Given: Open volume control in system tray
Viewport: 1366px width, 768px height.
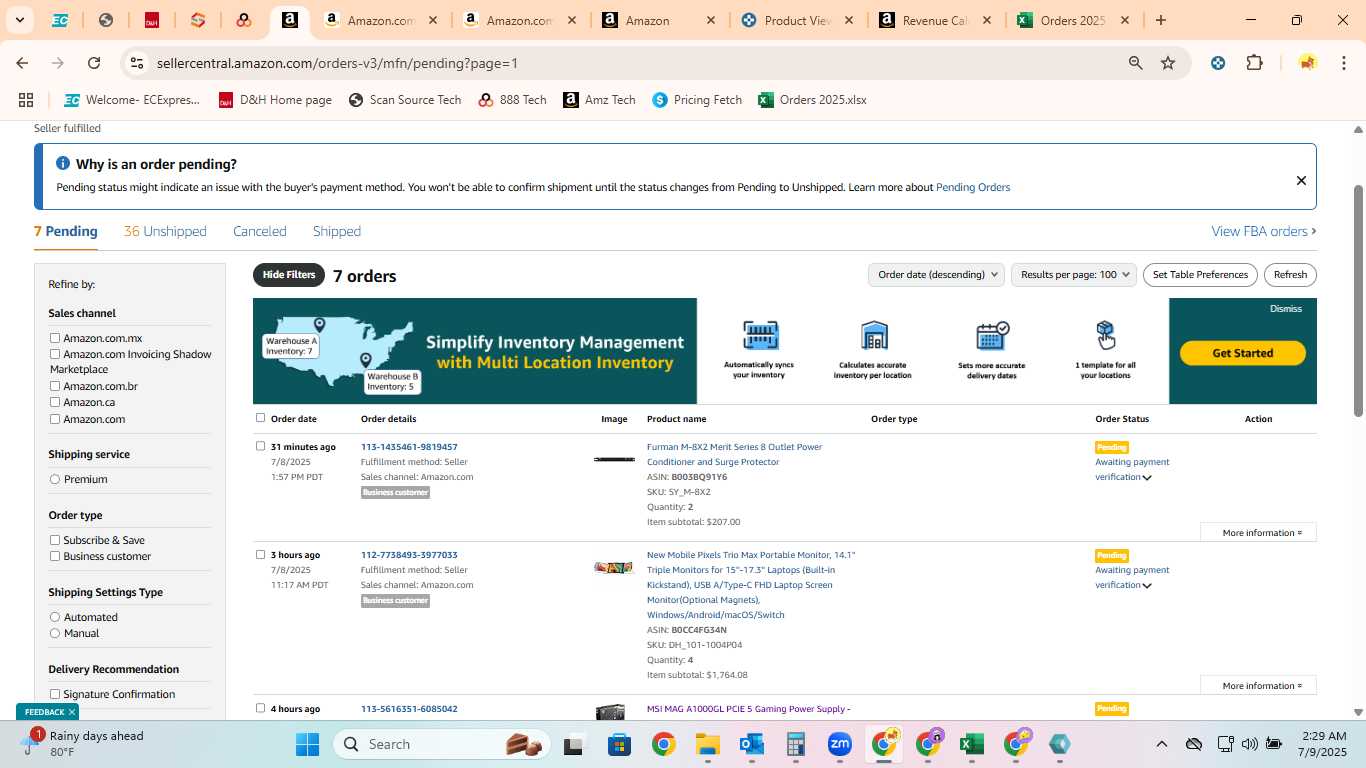Looking at the screenshot, I should pos(1249,744).
